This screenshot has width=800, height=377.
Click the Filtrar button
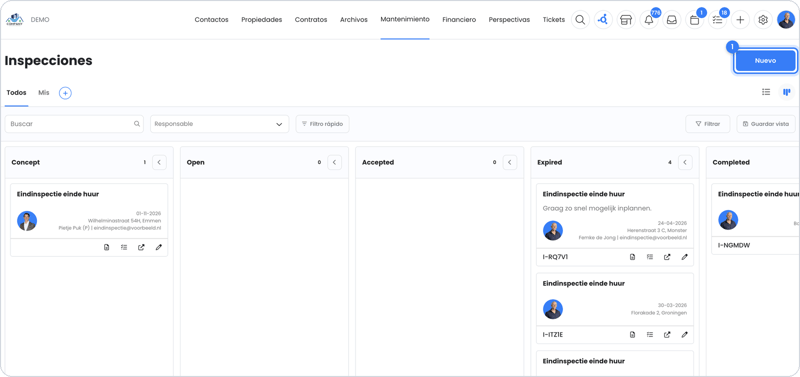pyautogui.click(x=708, y=124)
